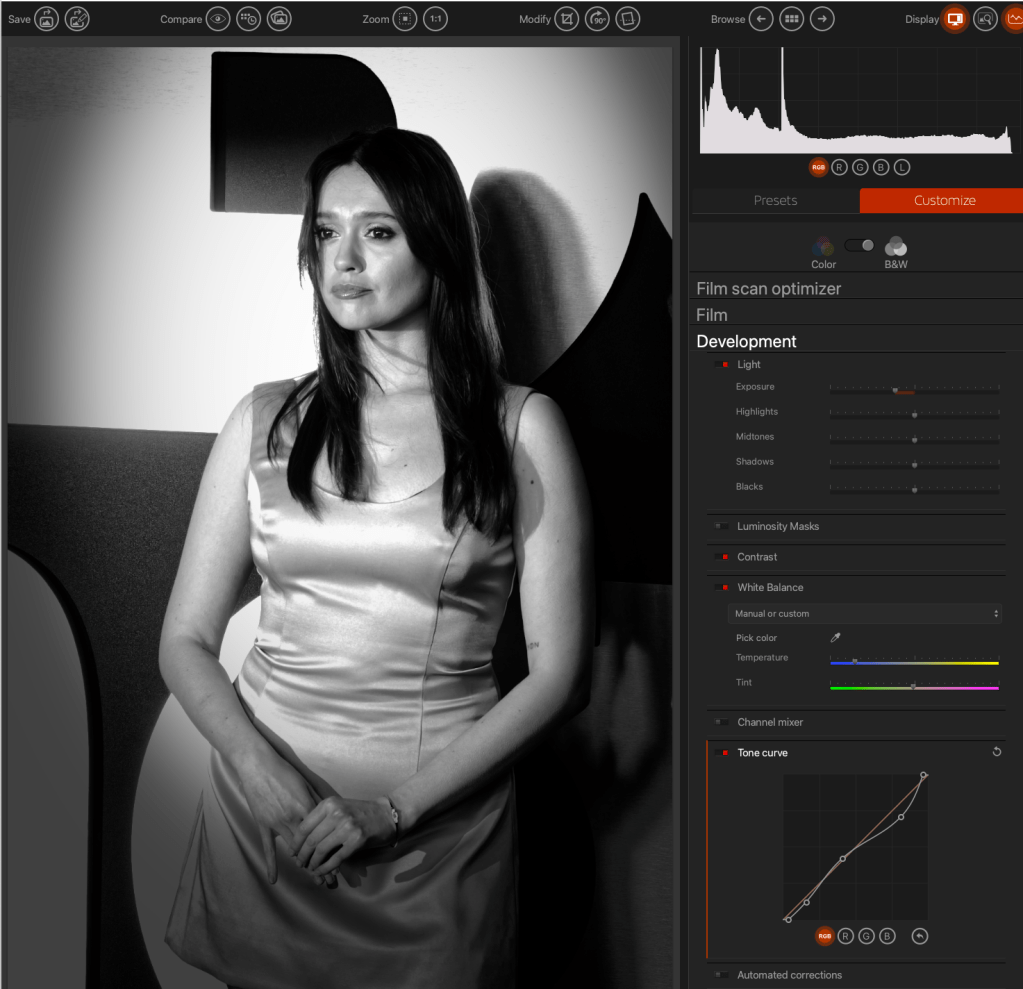Switch to the Presets tab

click(x=775, y=200)
